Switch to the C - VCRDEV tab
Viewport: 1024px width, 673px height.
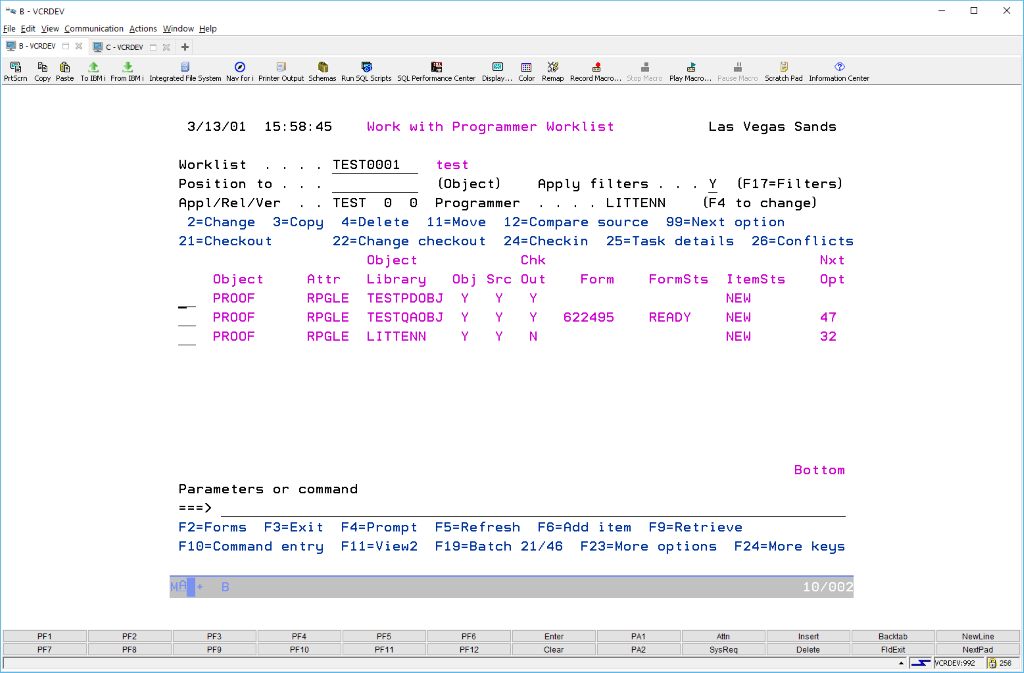124,47
